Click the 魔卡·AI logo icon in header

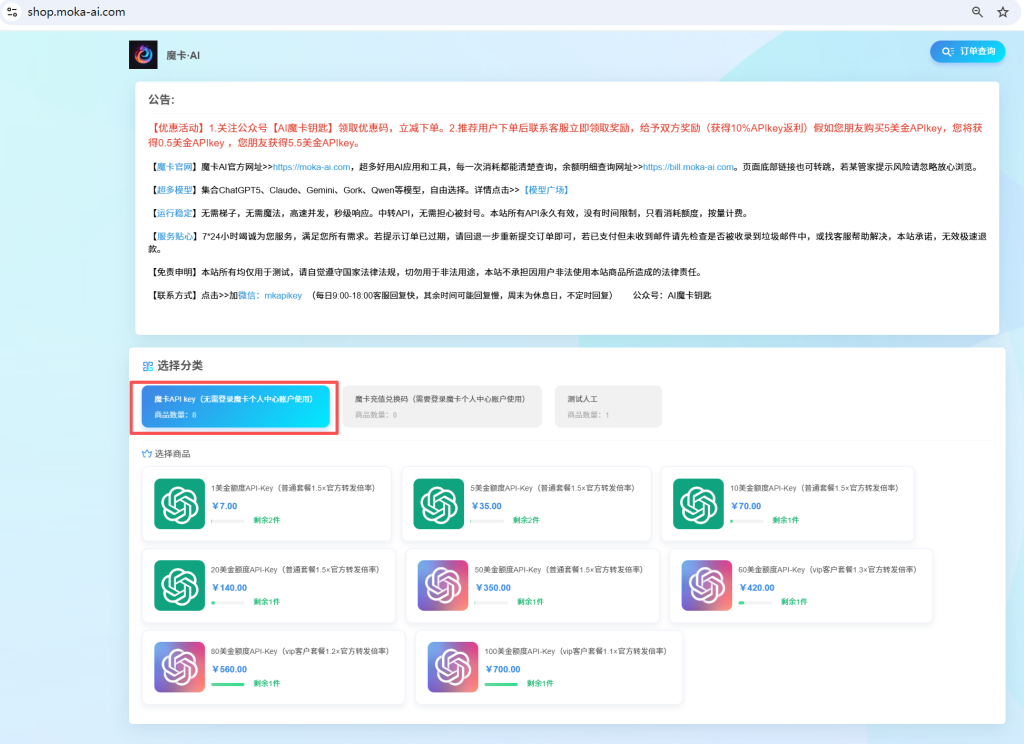coord(143,54)
